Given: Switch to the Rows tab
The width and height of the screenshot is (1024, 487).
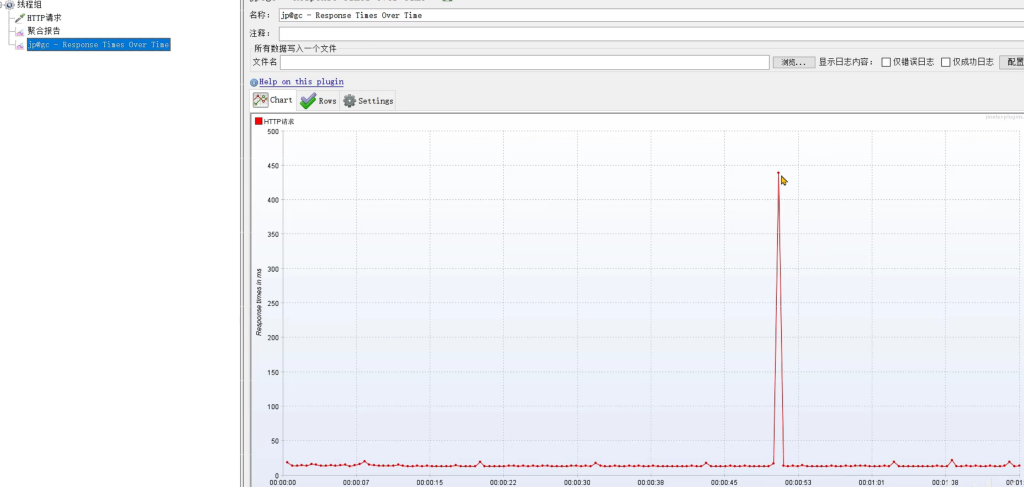Looking at the screenshot, I should coord(318,101).
